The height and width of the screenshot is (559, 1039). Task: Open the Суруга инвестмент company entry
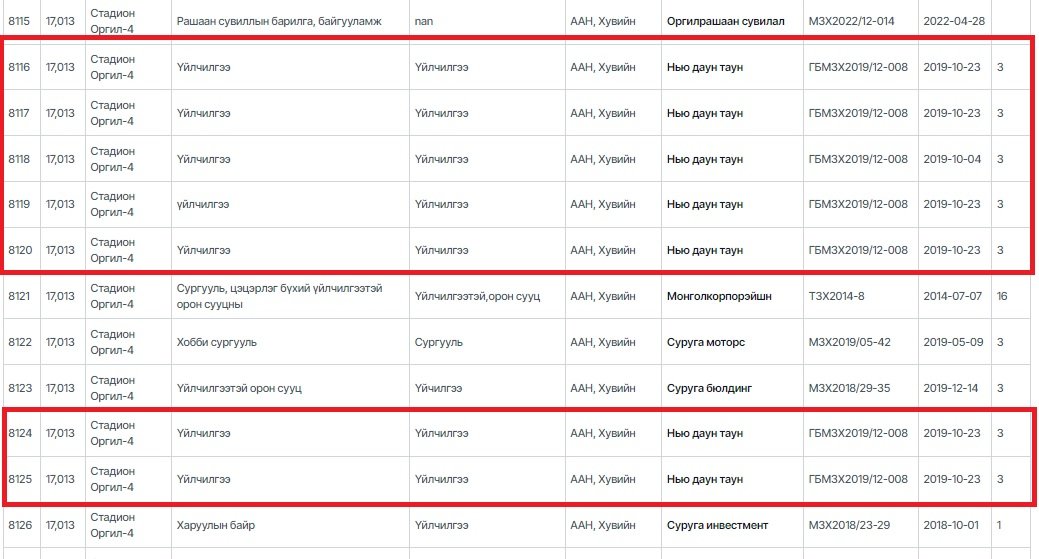click(717, 525)
